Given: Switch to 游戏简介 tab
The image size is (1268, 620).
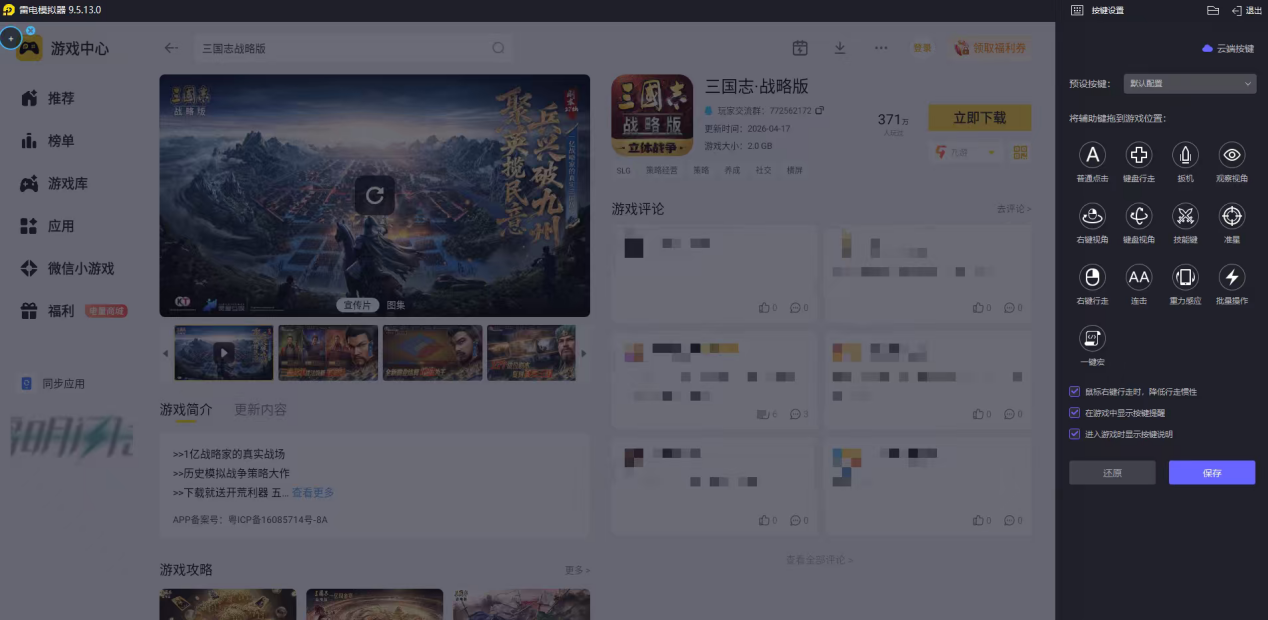Looking at the screenshot, I should (x=186, y=409).
